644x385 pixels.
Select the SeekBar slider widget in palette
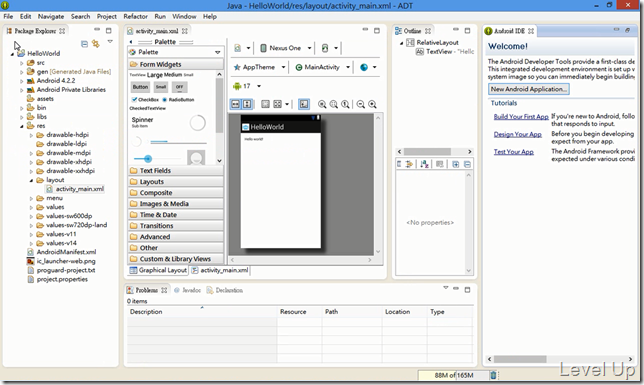click(157, 159)
